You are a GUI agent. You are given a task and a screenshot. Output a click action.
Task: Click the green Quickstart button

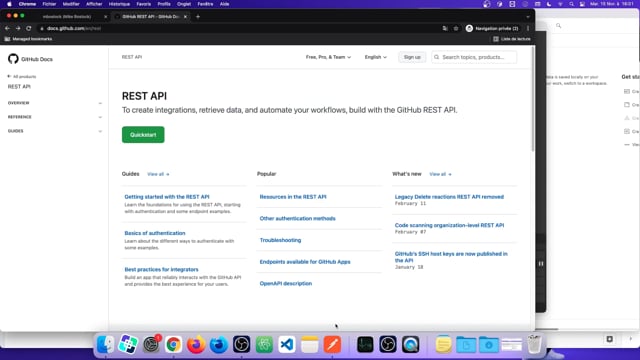point(143,135)
